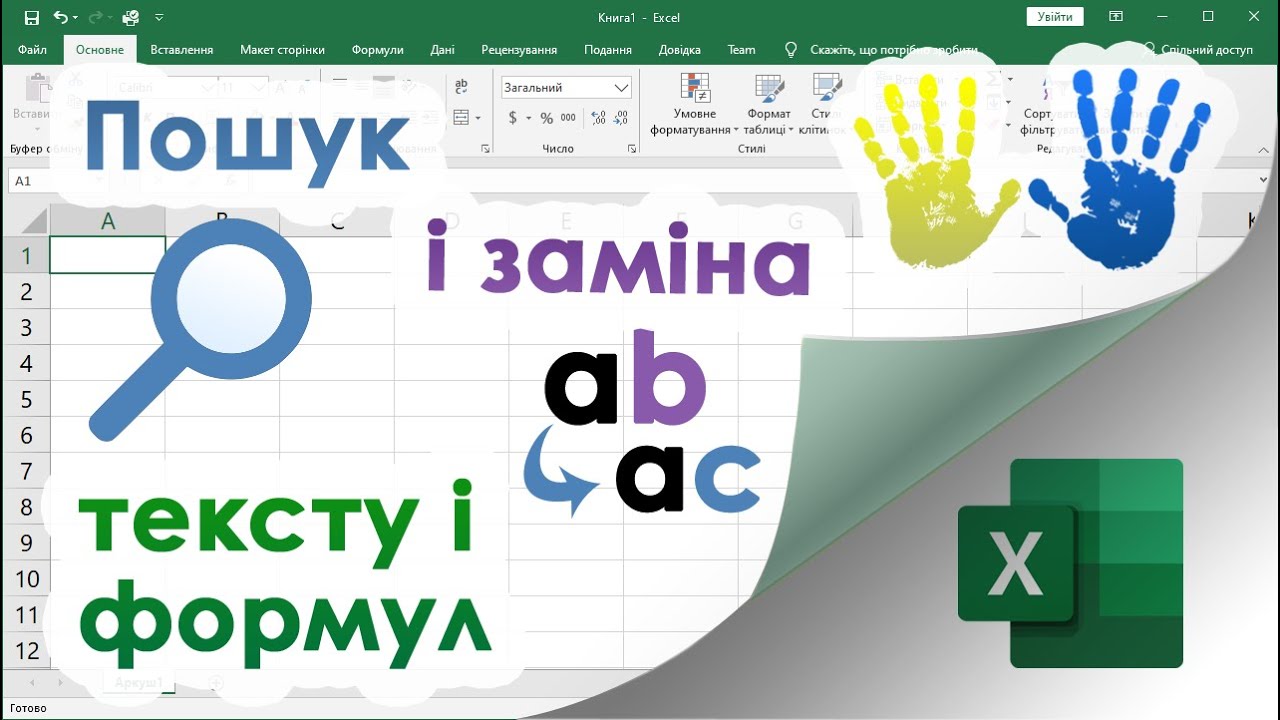Open the Довідка tab
1280x720 pixels.
[x=680, y=50]
